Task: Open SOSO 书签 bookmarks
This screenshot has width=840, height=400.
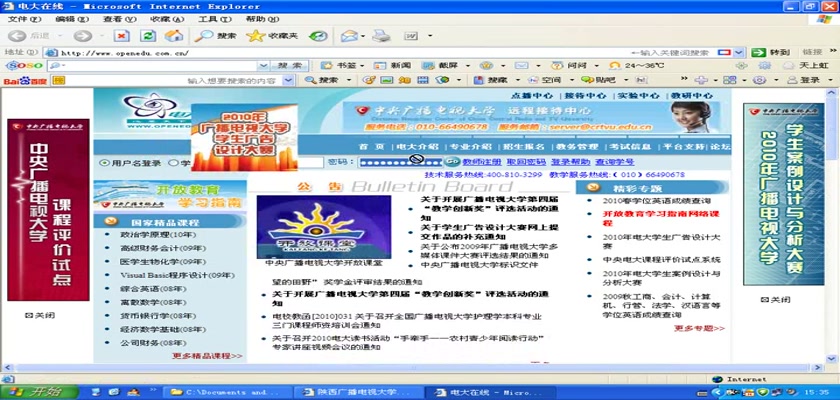Action: click(x=340, y=65)
